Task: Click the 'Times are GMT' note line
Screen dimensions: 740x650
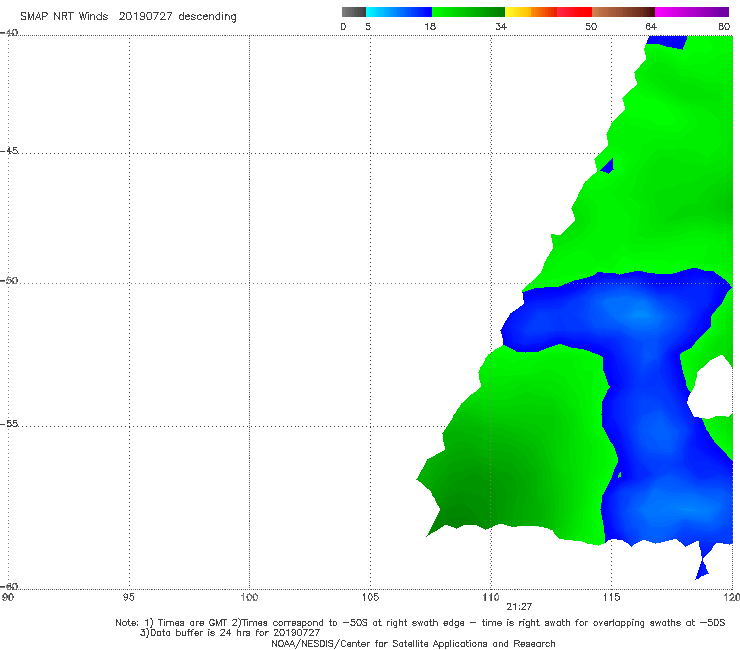Action: (420, 623)
